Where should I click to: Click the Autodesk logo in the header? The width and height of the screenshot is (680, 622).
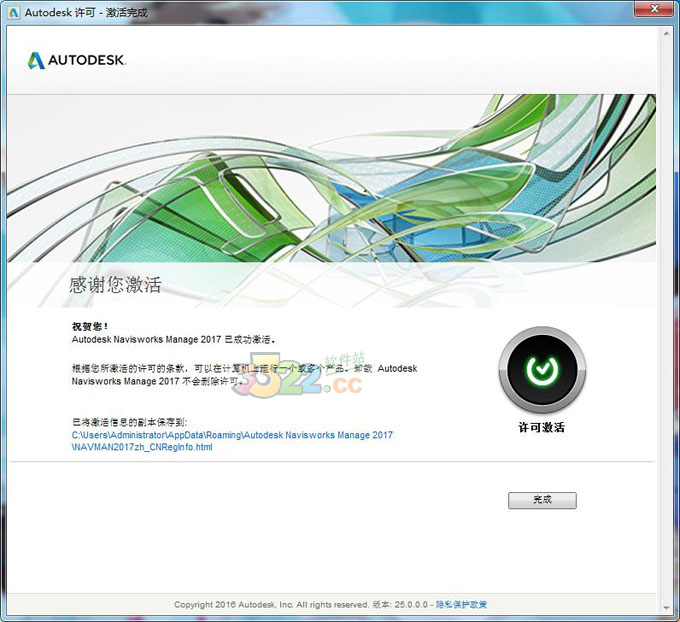pos(77,60)
